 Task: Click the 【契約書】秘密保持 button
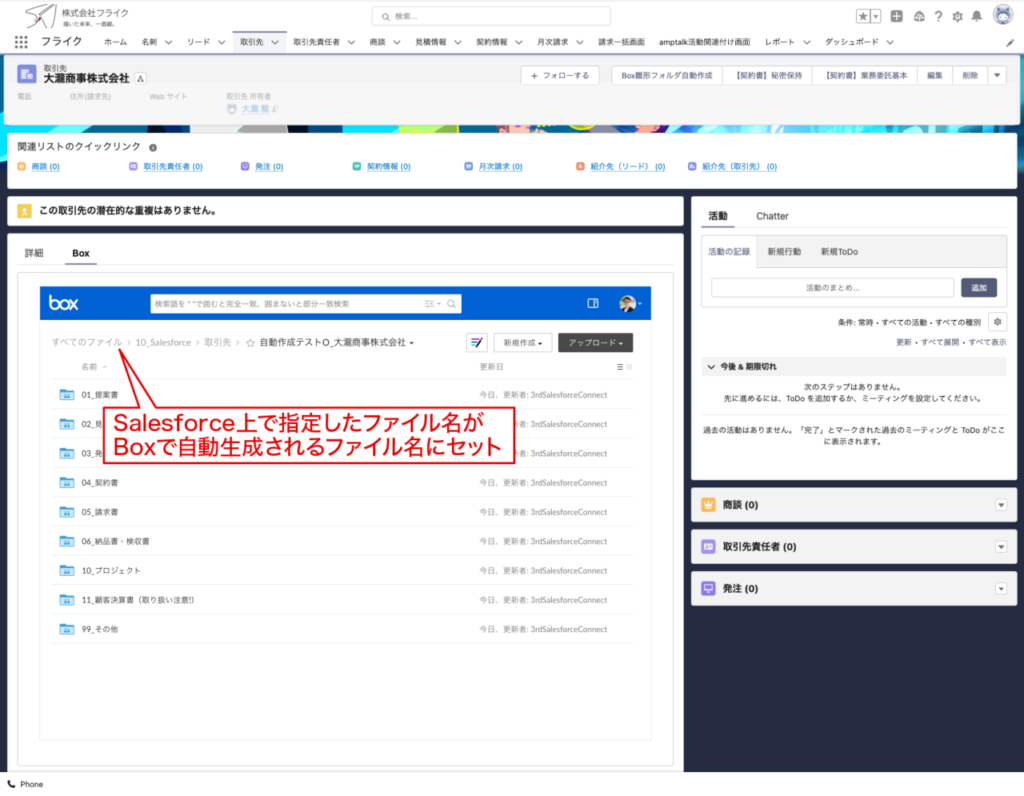(767, 76)
